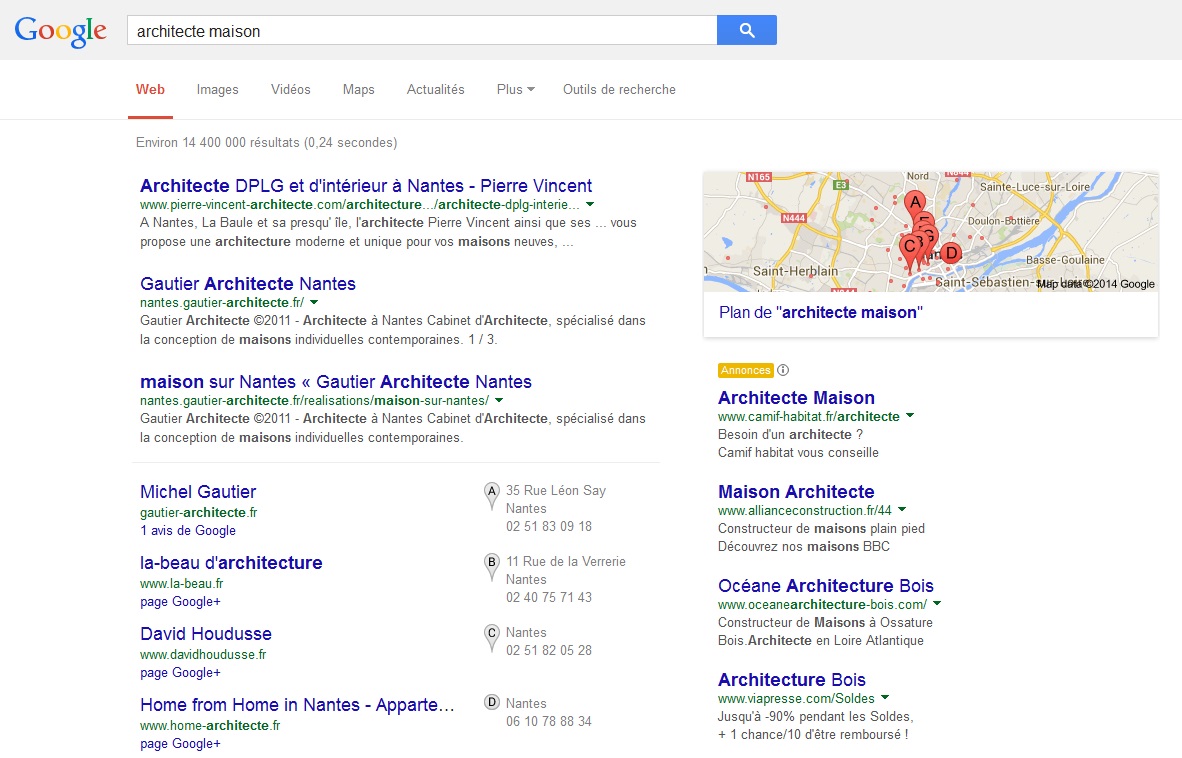Viewport: 1182px width, 758px height.
Task: Click map pin C next to David Houdusse
Action: pyautogui.click(x=491, y=636)
